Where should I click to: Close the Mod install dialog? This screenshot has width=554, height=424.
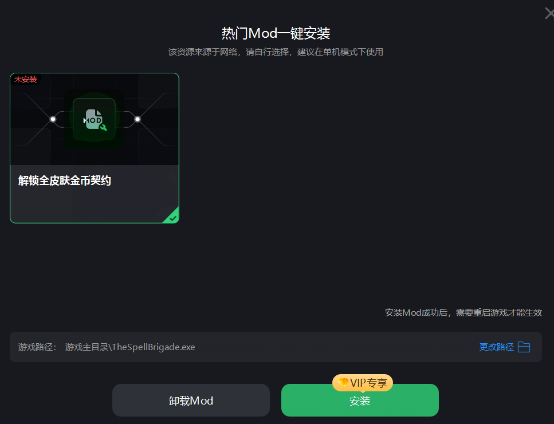coord(549,13)
